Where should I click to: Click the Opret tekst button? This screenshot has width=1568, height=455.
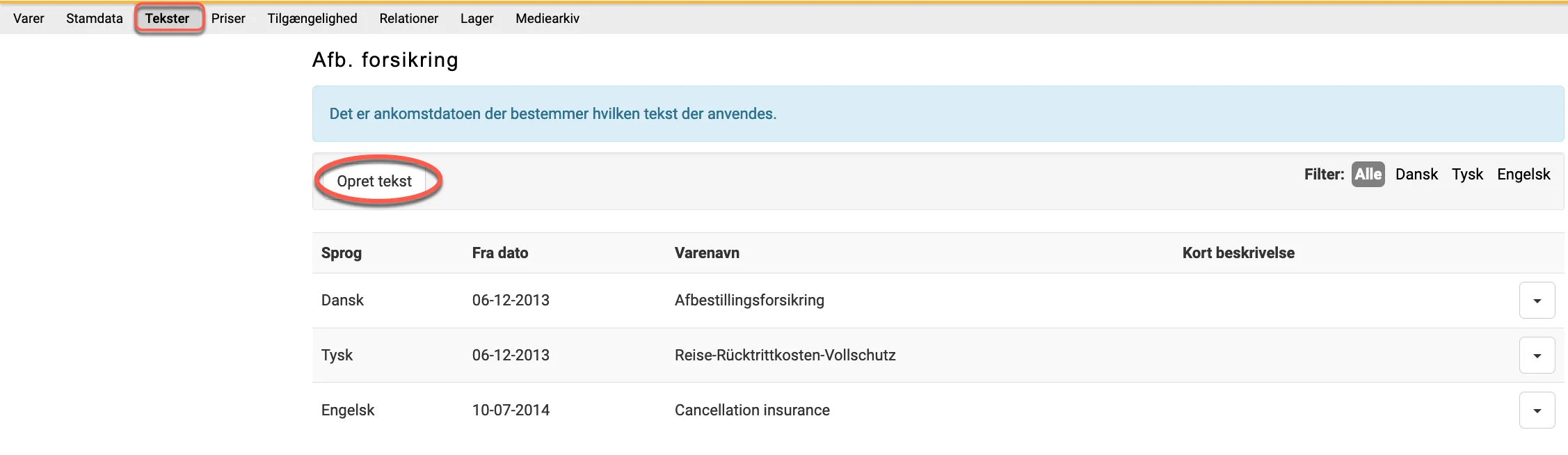(374, 182)
